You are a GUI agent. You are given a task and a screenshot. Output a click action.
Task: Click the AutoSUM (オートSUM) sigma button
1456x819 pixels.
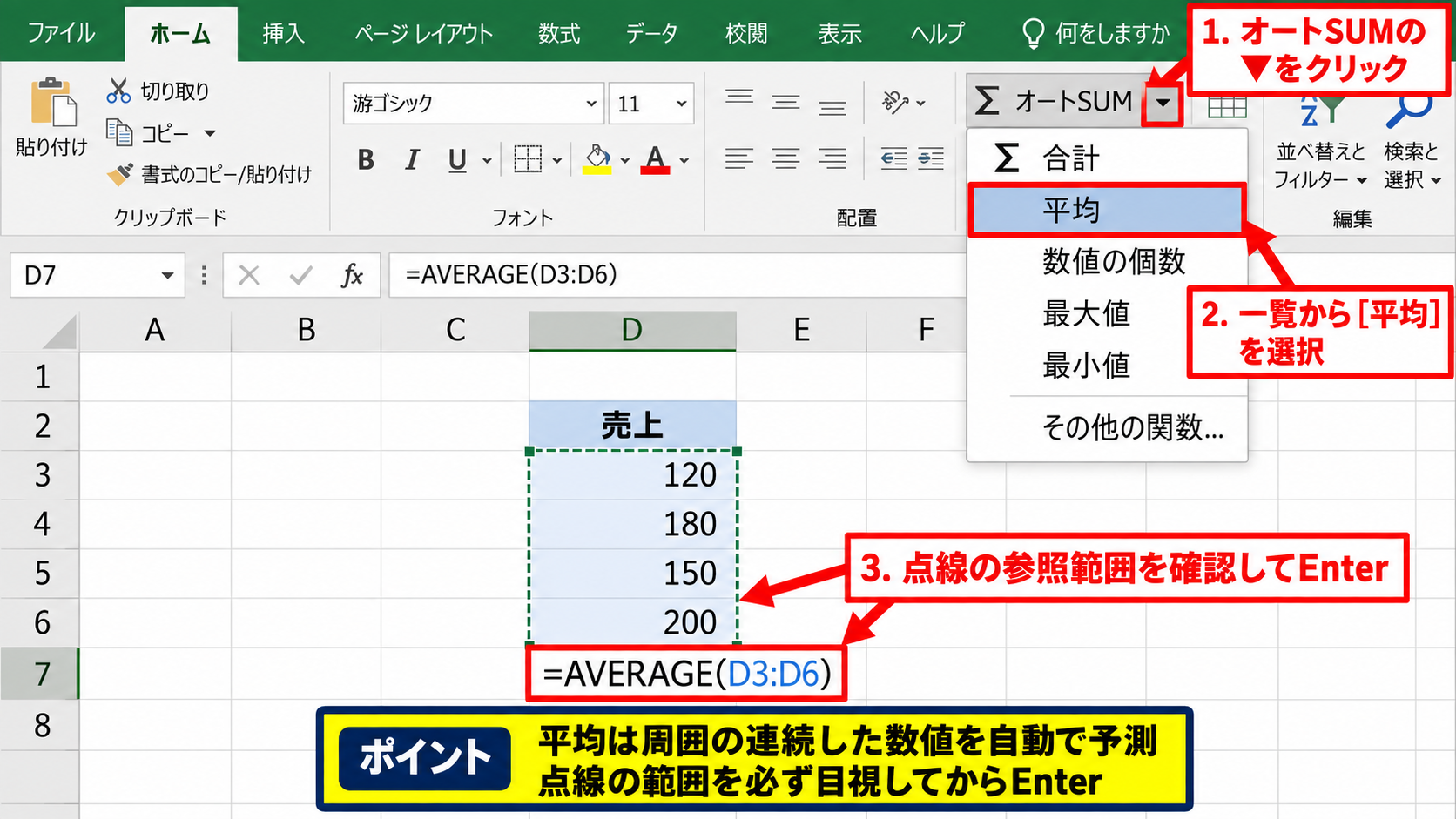(x=1055, y=101)
